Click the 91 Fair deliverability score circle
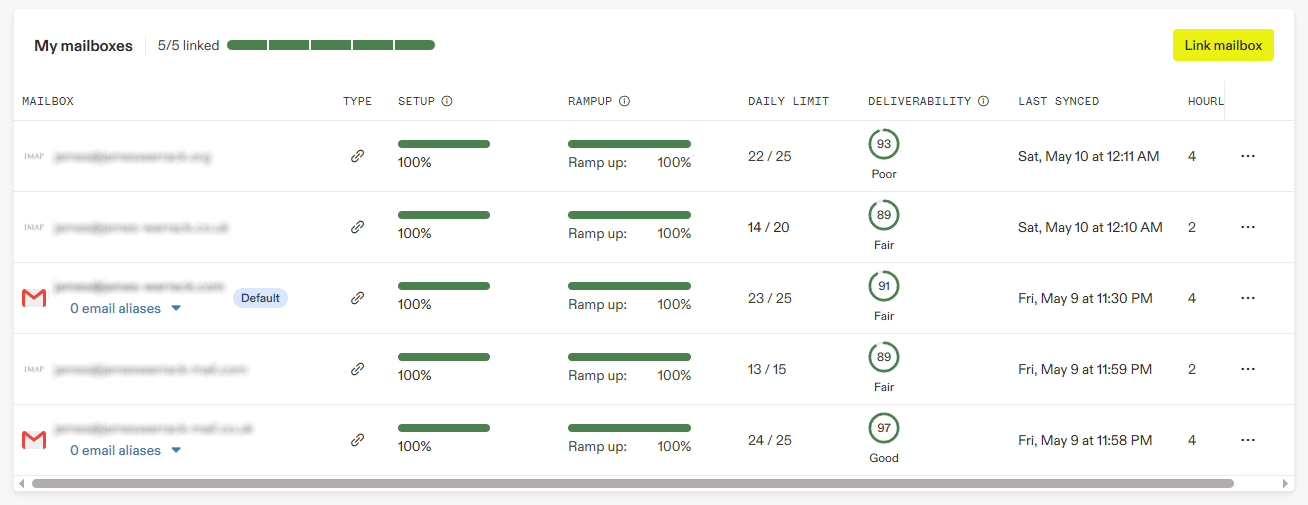The width and height of the screenshot is (1308, 505). [884, 286]
